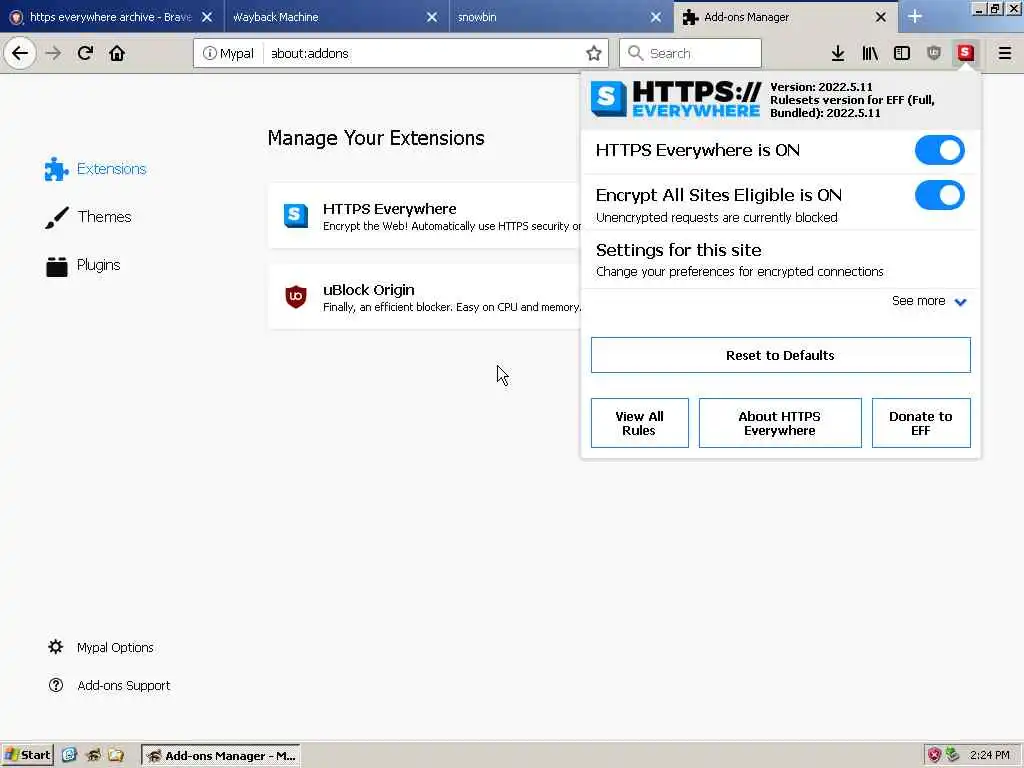Open the home page icon
The height and width of the screenshot is (768, 1024).
click(x=117, y=53)
